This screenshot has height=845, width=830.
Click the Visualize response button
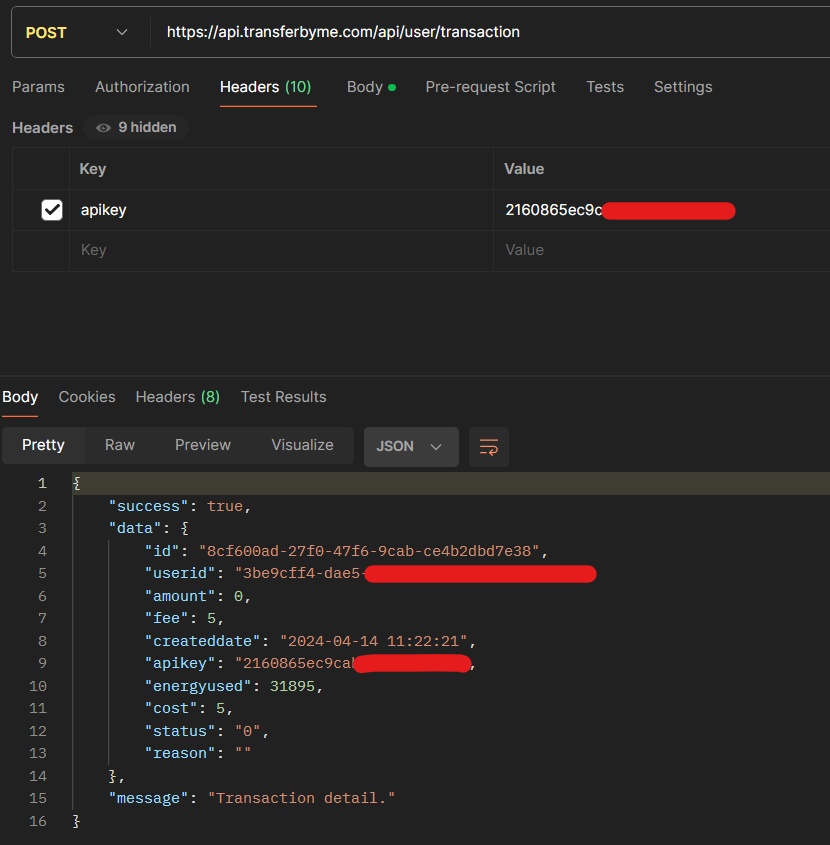(x=302, y=445)
